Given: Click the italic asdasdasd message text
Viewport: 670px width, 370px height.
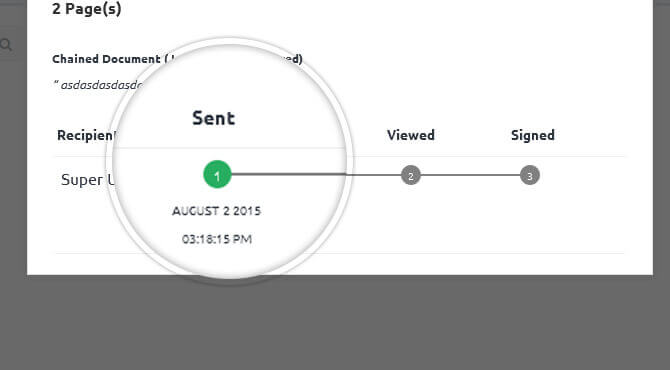Looking at the screenshot, I should coord(100,85).
